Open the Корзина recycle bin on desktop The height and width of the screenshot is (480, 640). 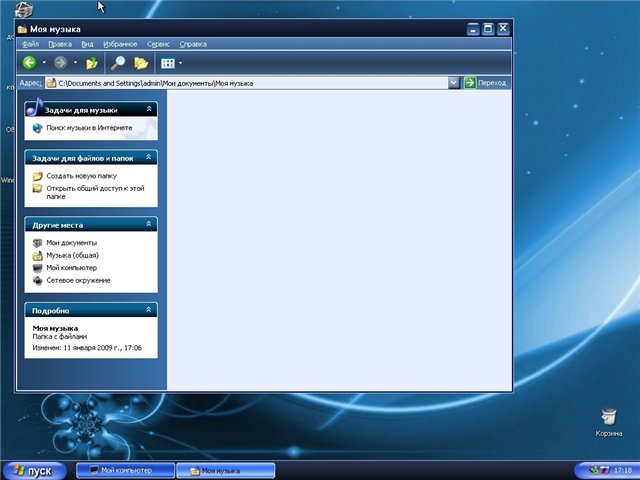tap(609, 422)
